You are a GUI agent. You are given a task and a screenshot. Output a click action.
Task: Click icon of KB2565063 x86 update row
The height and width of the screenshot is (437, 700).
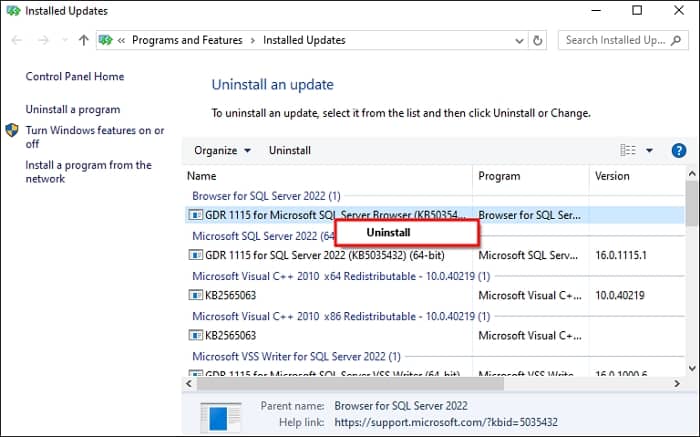[195, 336]
